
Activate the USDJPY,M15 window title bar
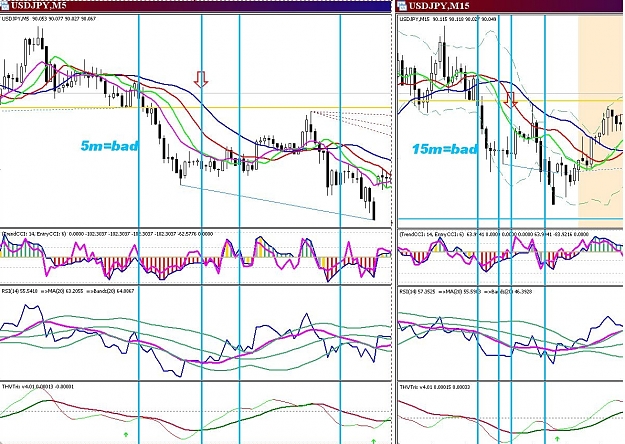coord(509,6)
